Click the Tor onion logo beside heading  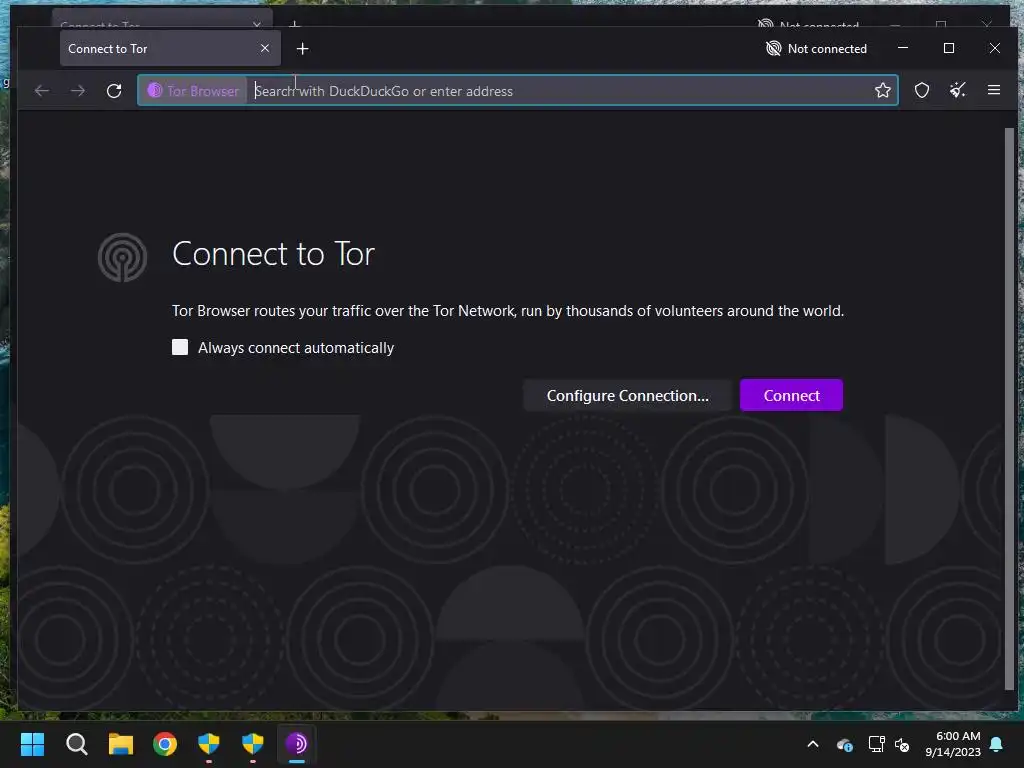click(122, 257)
